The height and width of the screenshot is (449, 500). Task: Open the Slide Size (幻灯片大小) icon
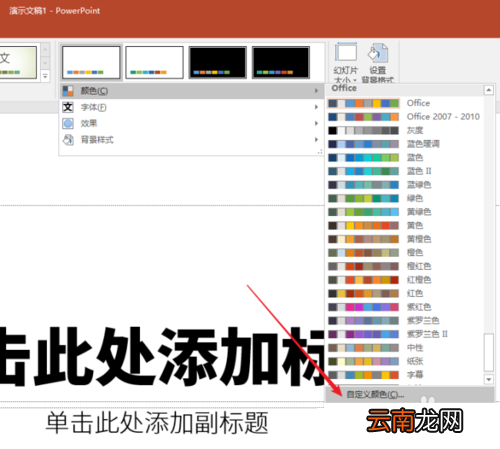point(346,53)
